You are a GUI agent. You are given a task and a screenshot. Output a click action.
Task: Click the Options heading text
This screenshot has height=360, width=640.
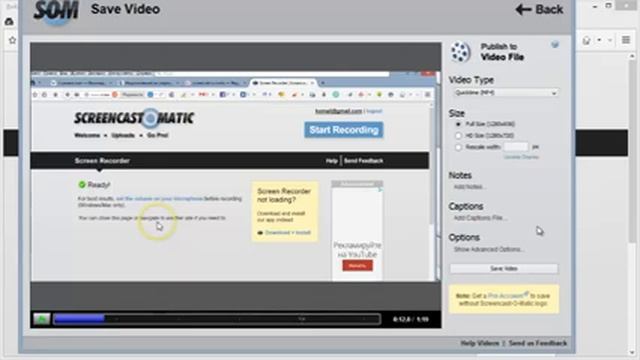click(464, 238)
